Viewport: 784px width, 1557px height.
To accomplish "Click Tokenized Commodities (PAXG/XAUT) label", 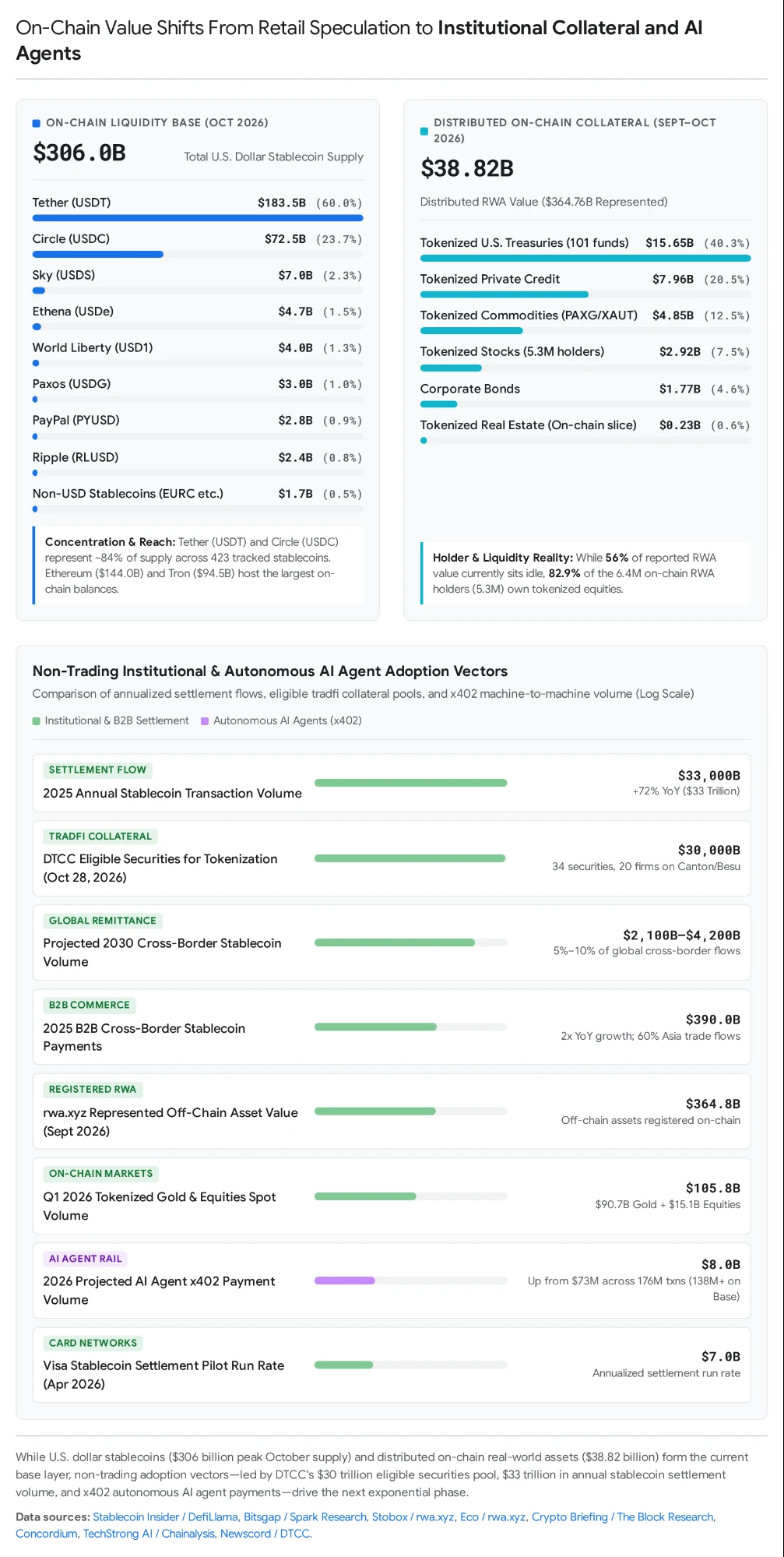I will (529, 315).
